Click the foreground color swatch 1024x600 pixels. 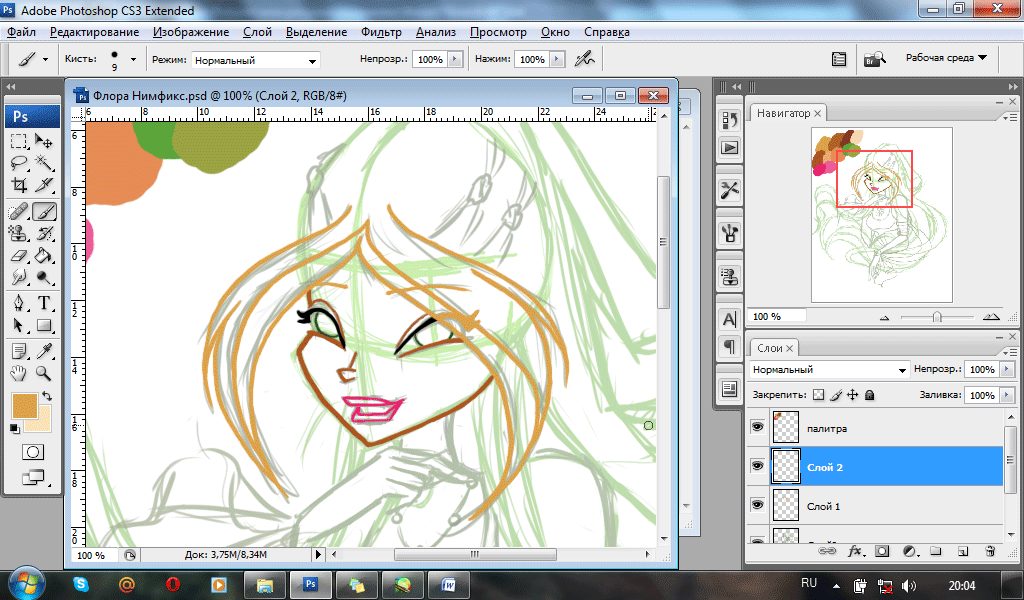24,405
